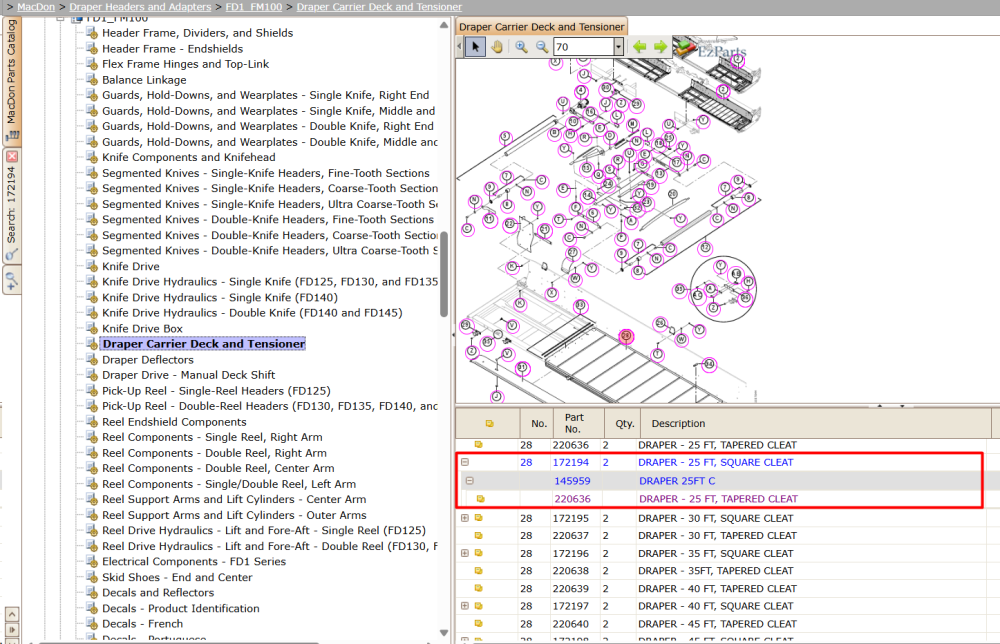
Task: Select Decals - Product Identification tree item
Action: (180, 608)
